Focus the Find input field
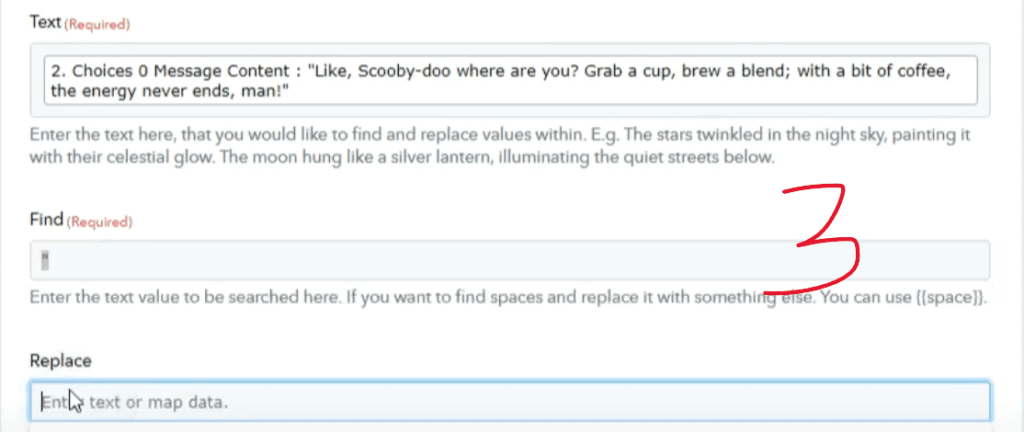This screenshot has width=1024, height=432. 510,260
